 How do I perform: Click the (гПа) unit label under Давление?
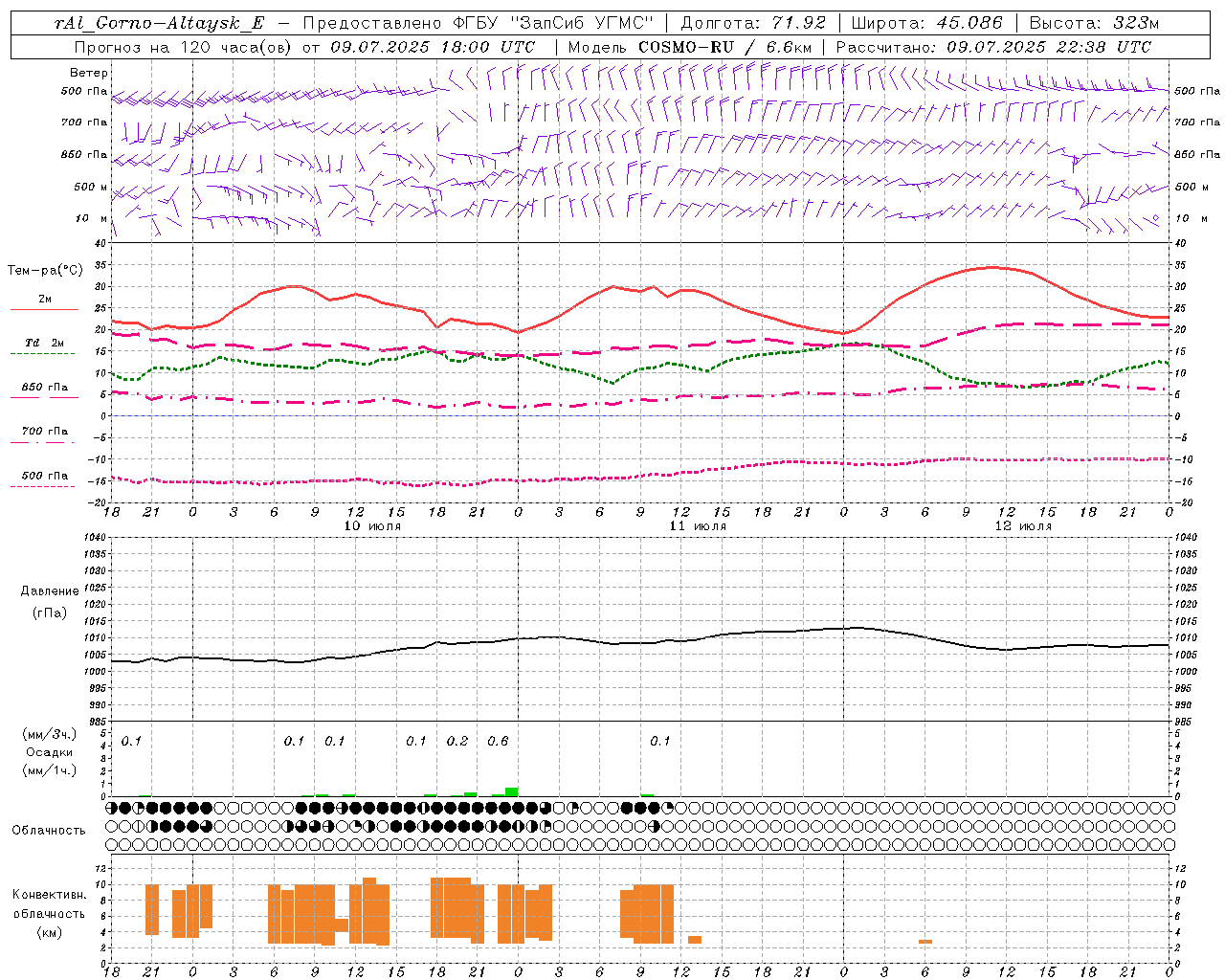[x=50, y=612]
